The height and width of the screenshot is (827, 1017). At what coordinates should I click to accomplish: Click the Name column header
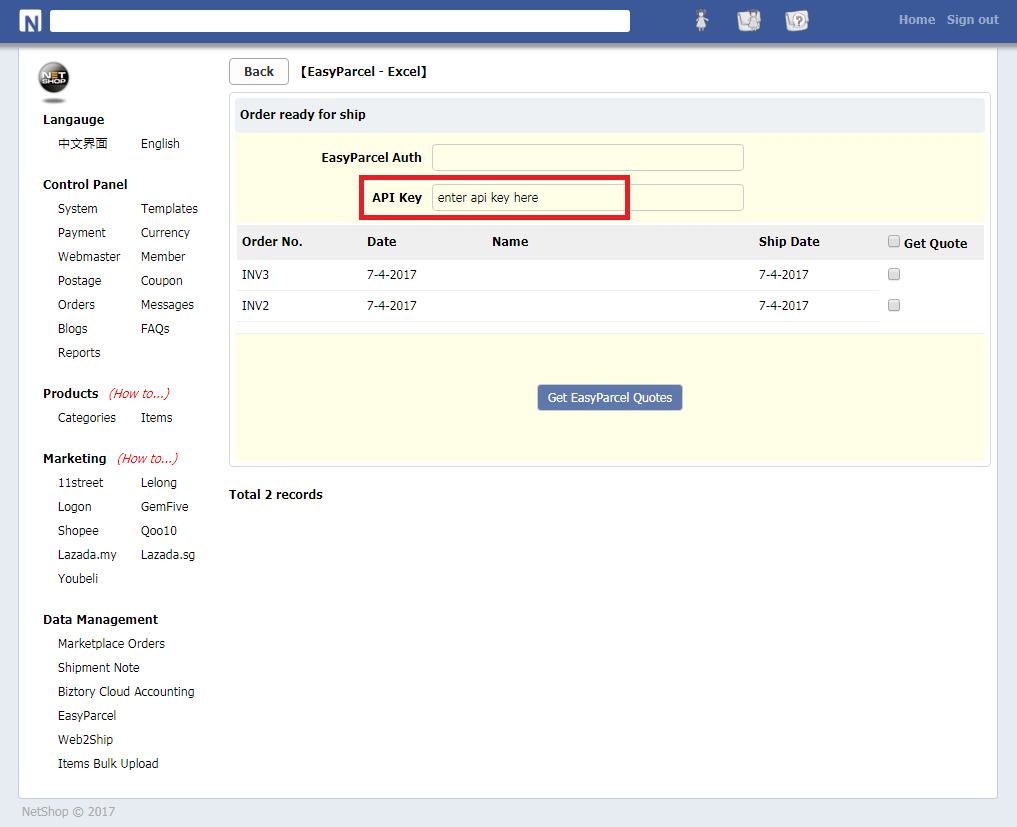(x=510, y=241)
